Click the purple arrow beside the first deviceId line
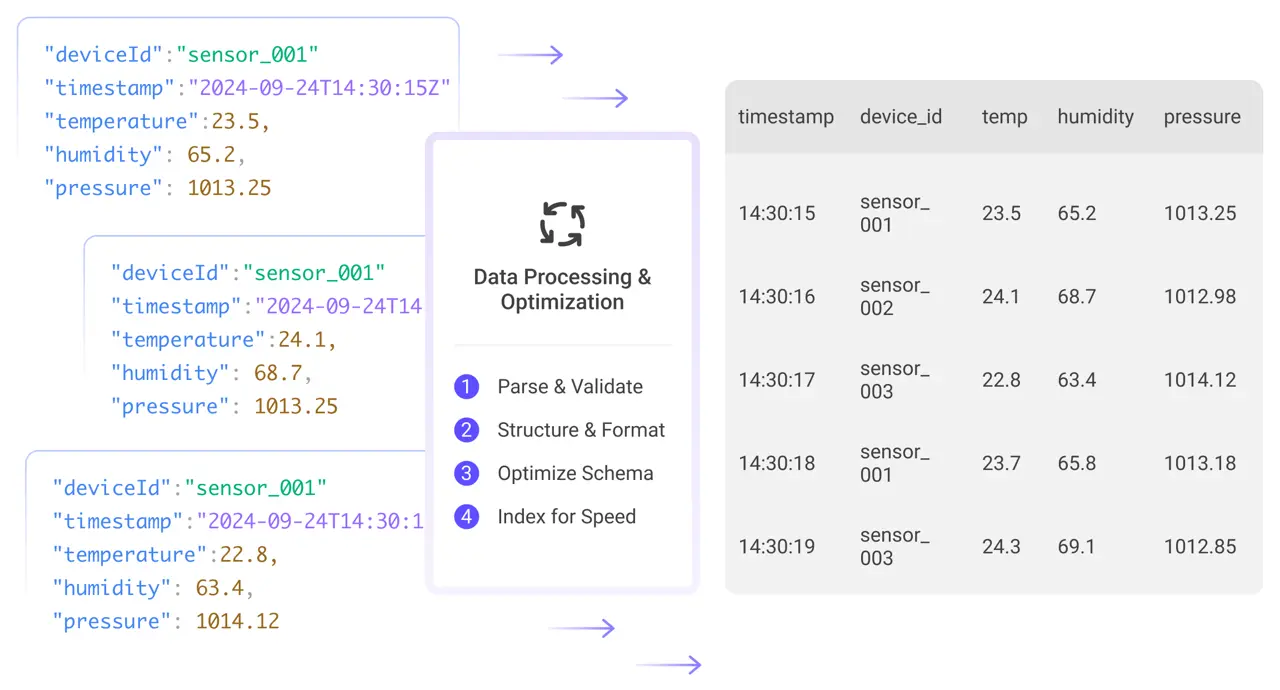The height and width of the screenshot is (690, 1280). point(531,55)
